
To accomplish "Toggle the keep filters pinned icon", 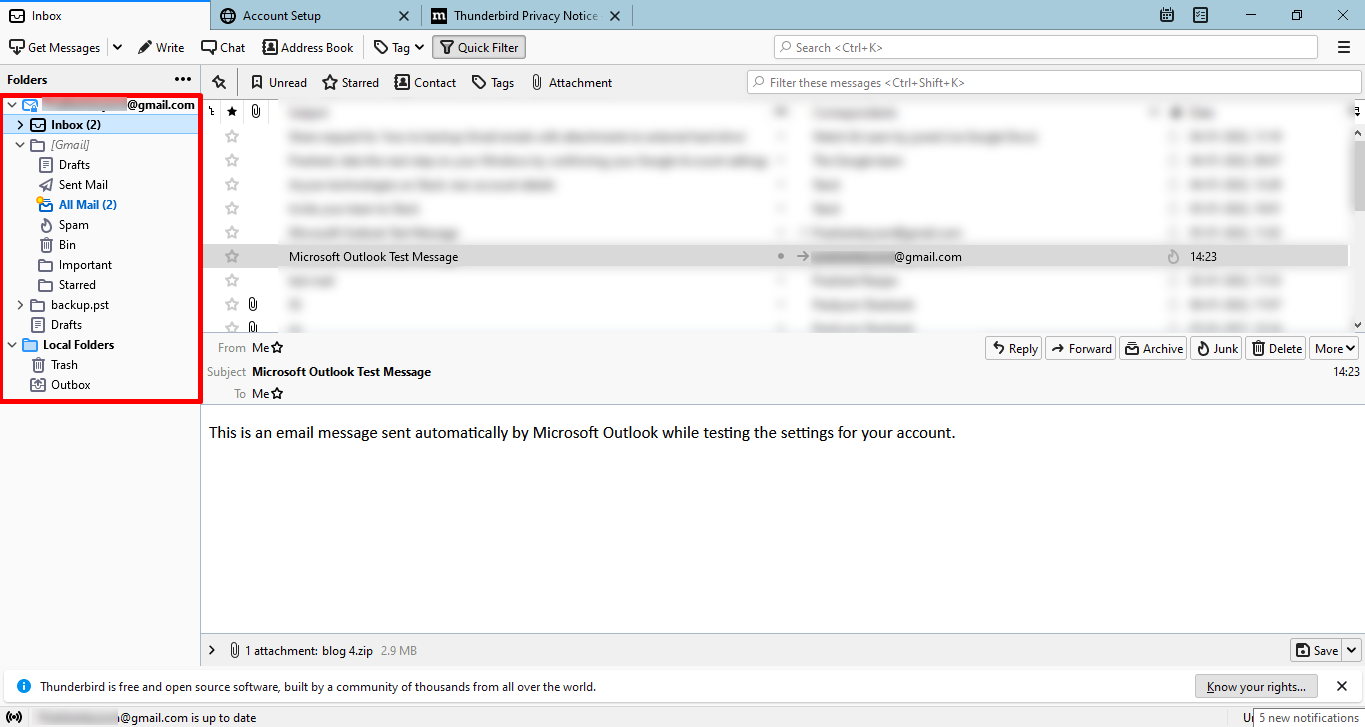I will tap(219, 82).
